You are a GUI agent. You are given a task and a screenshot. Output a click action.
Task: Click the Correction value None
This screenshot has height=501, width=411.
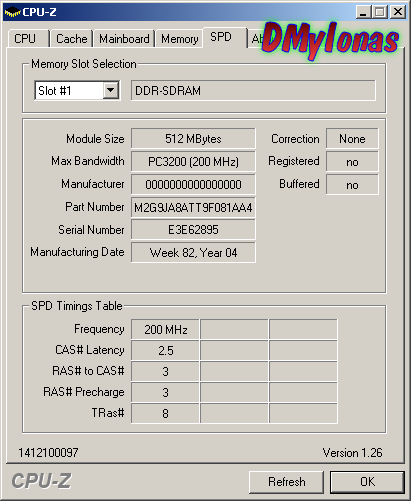(x=352, y=139)
